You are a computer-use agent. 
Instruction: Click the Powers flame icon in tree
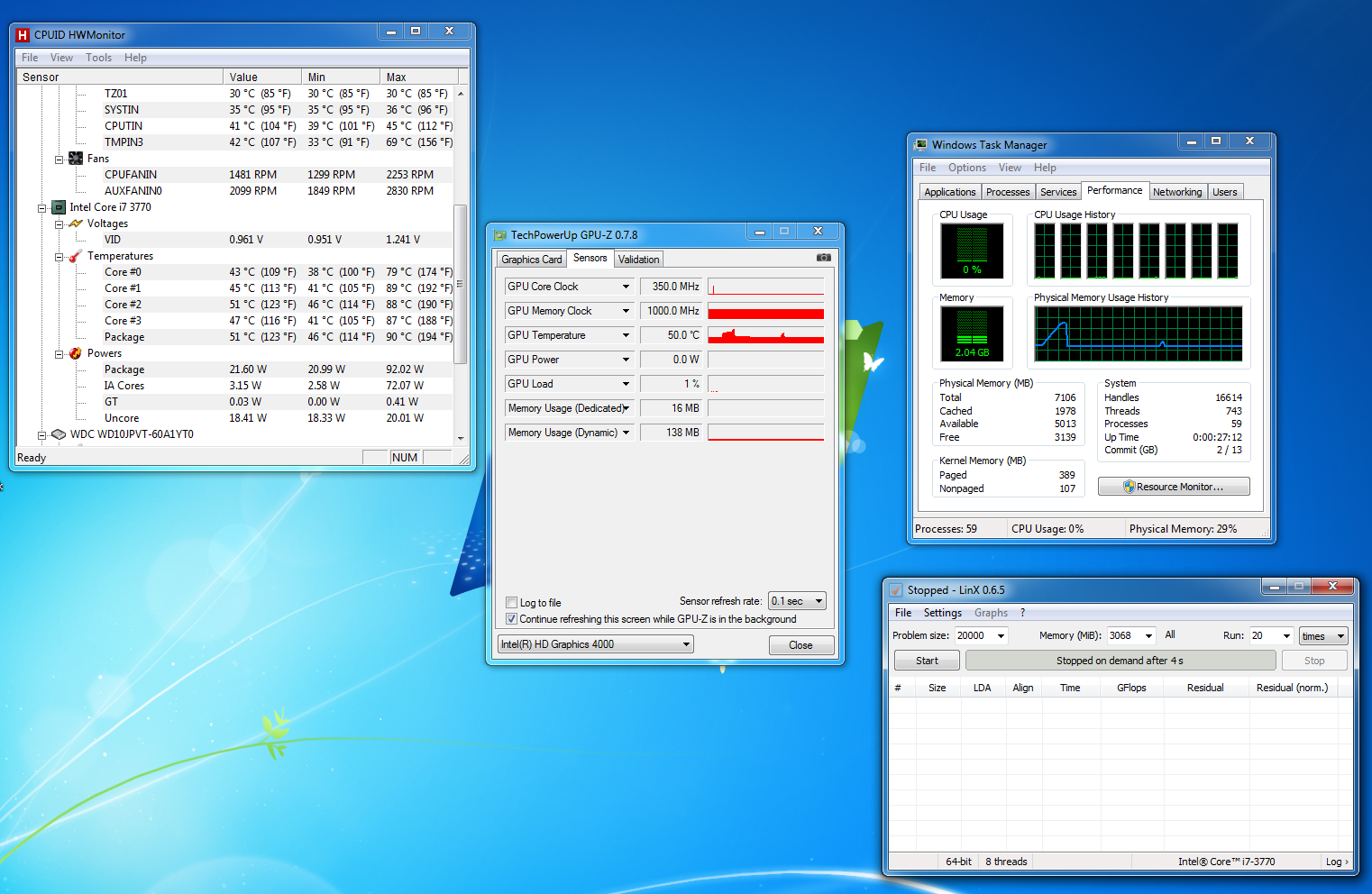coord(76,353)
